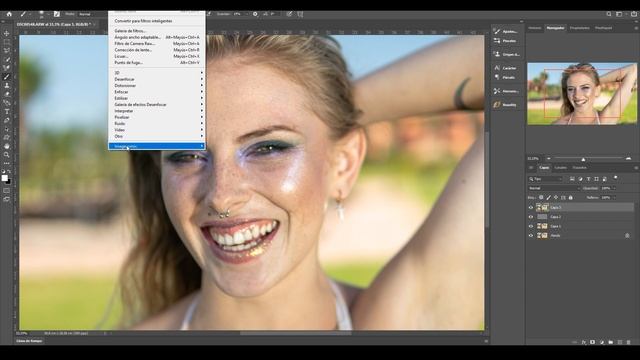Open the Carácter collapsed panel icon

point(497,68)
